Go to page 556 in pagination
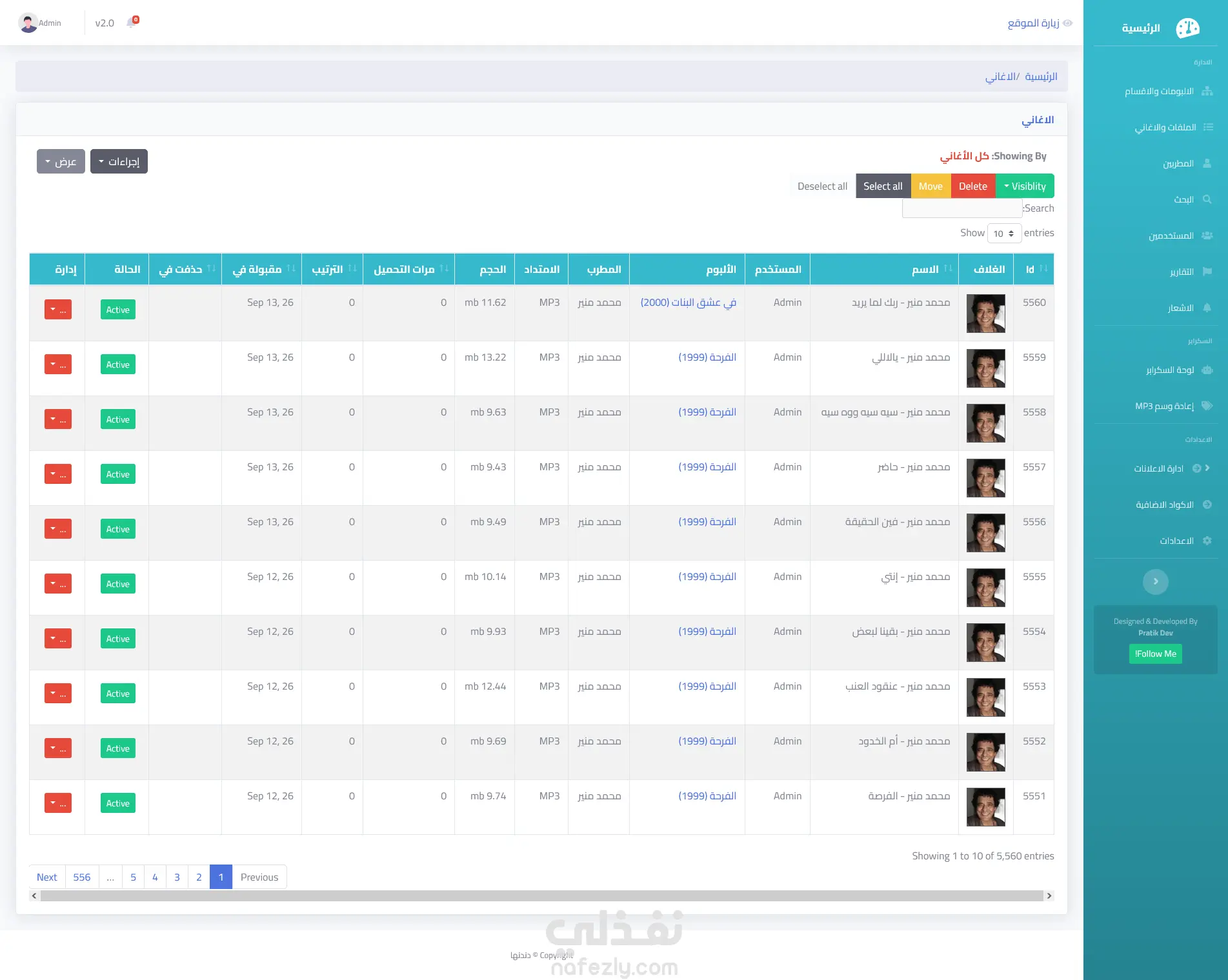 click(x=82, y=877)
